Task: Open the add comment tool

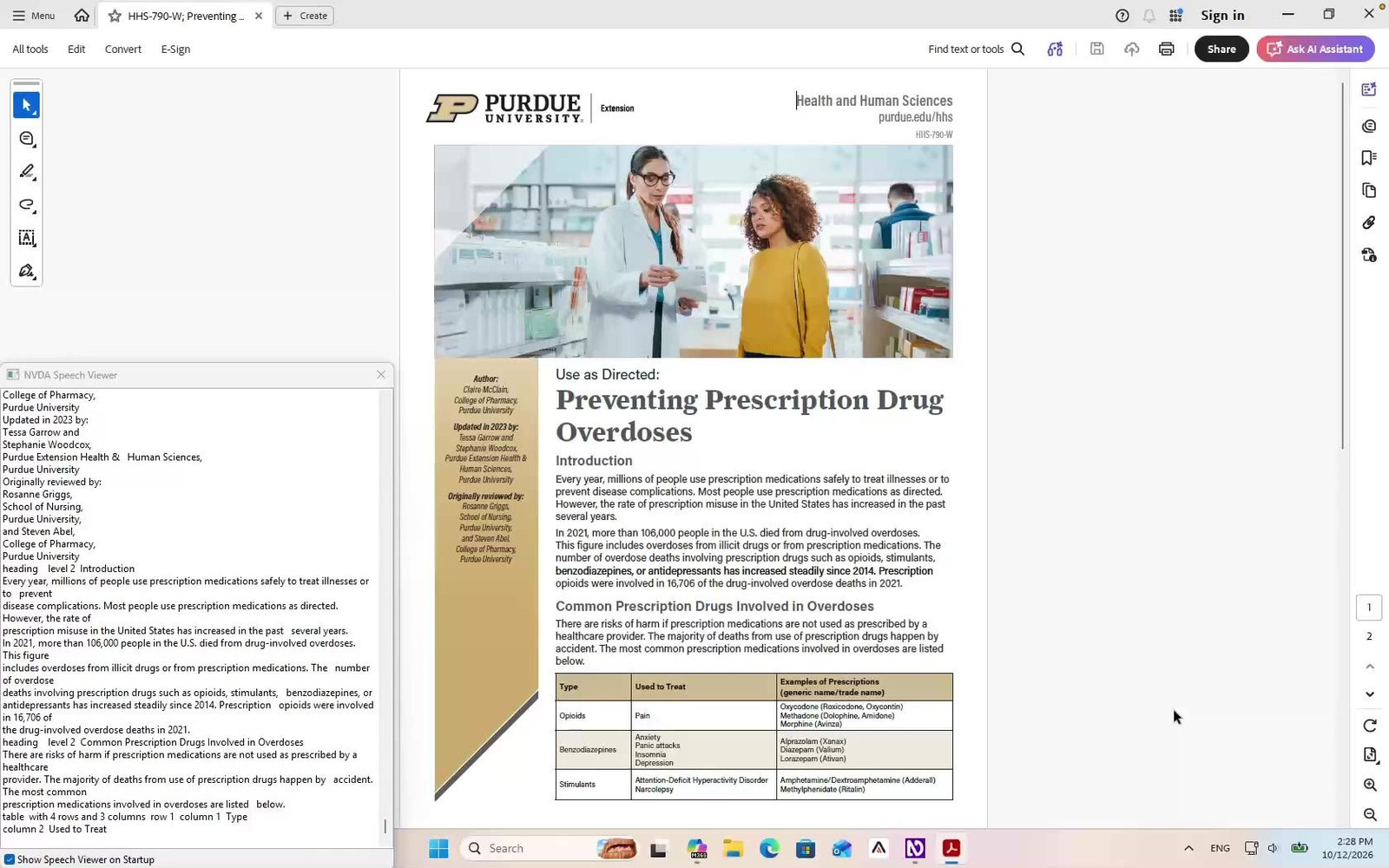Action: pyautogui.click(x=26, y=139)
